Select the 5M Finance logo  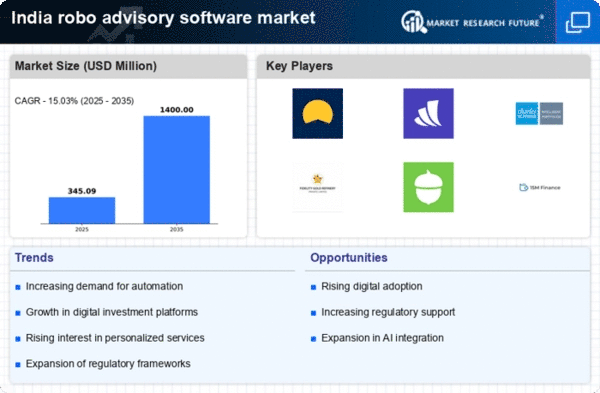pos(540,187)
